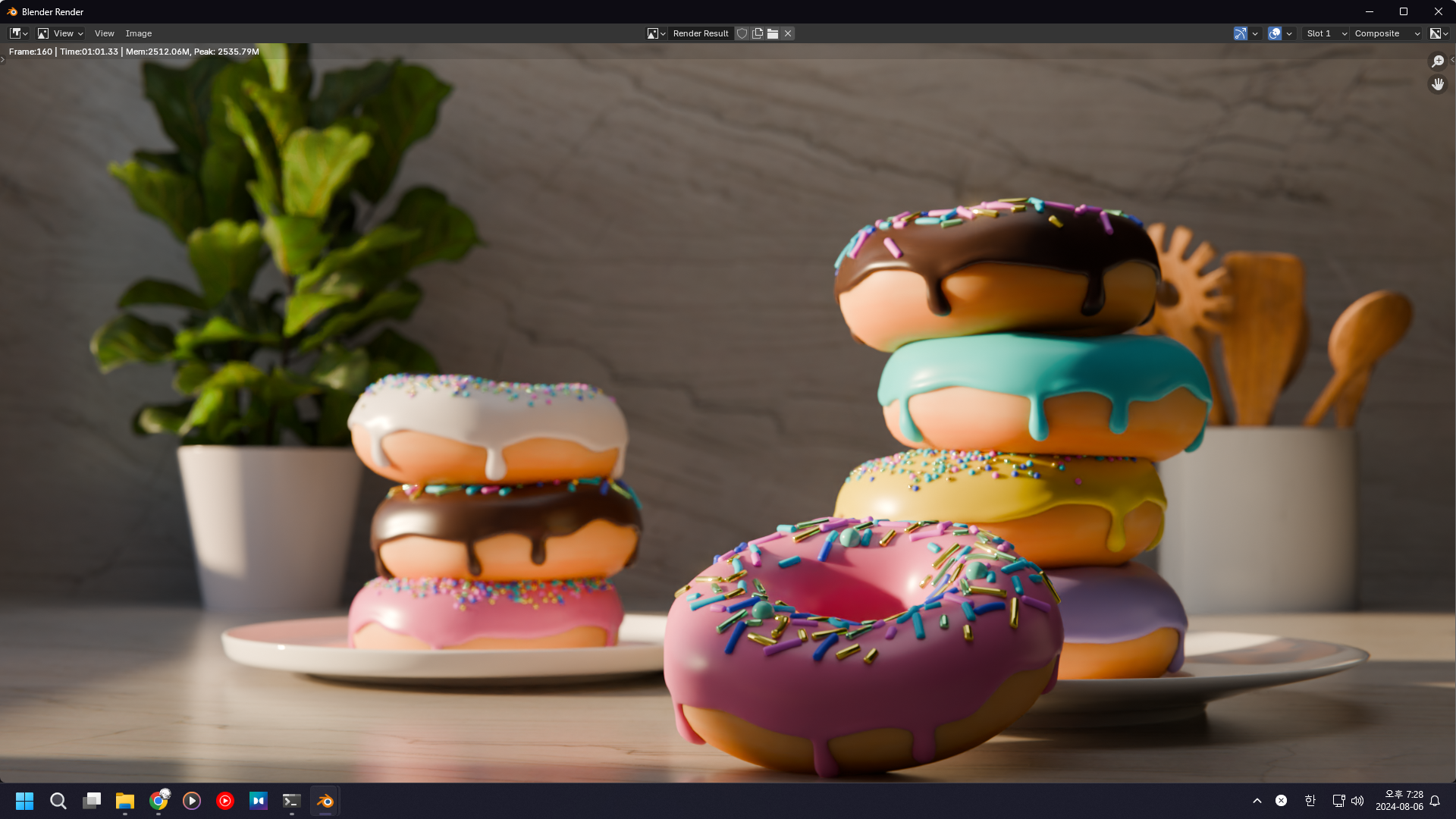
Task: Open the View mode selector button
Action: [61, 33]
